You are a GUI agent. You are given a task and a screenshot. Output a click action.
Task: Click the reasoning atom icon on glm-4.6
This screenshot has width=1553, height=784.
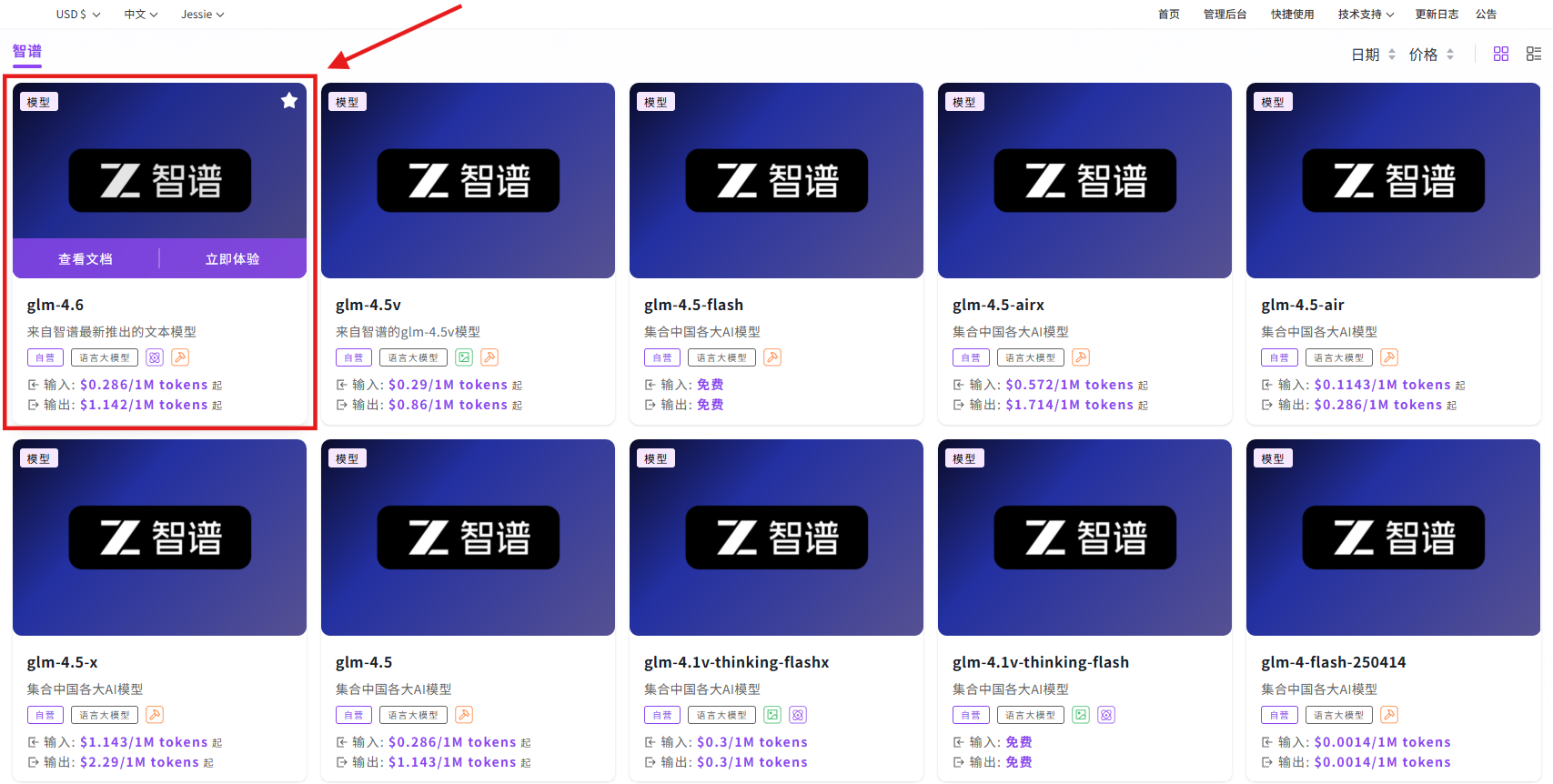pyautogui.click(x=155, y=357)
